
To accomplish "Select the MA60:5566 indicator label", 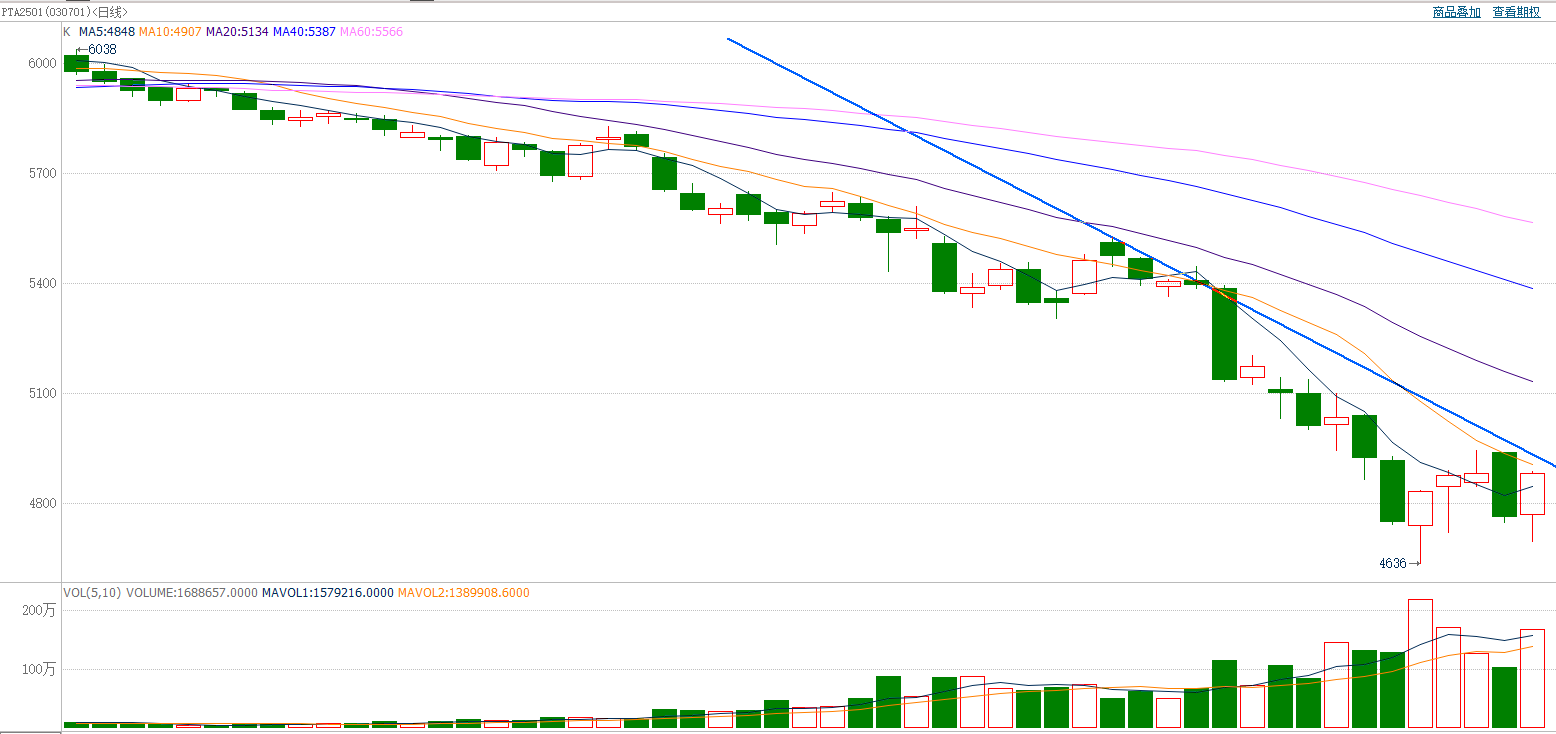I will point(372,32).
